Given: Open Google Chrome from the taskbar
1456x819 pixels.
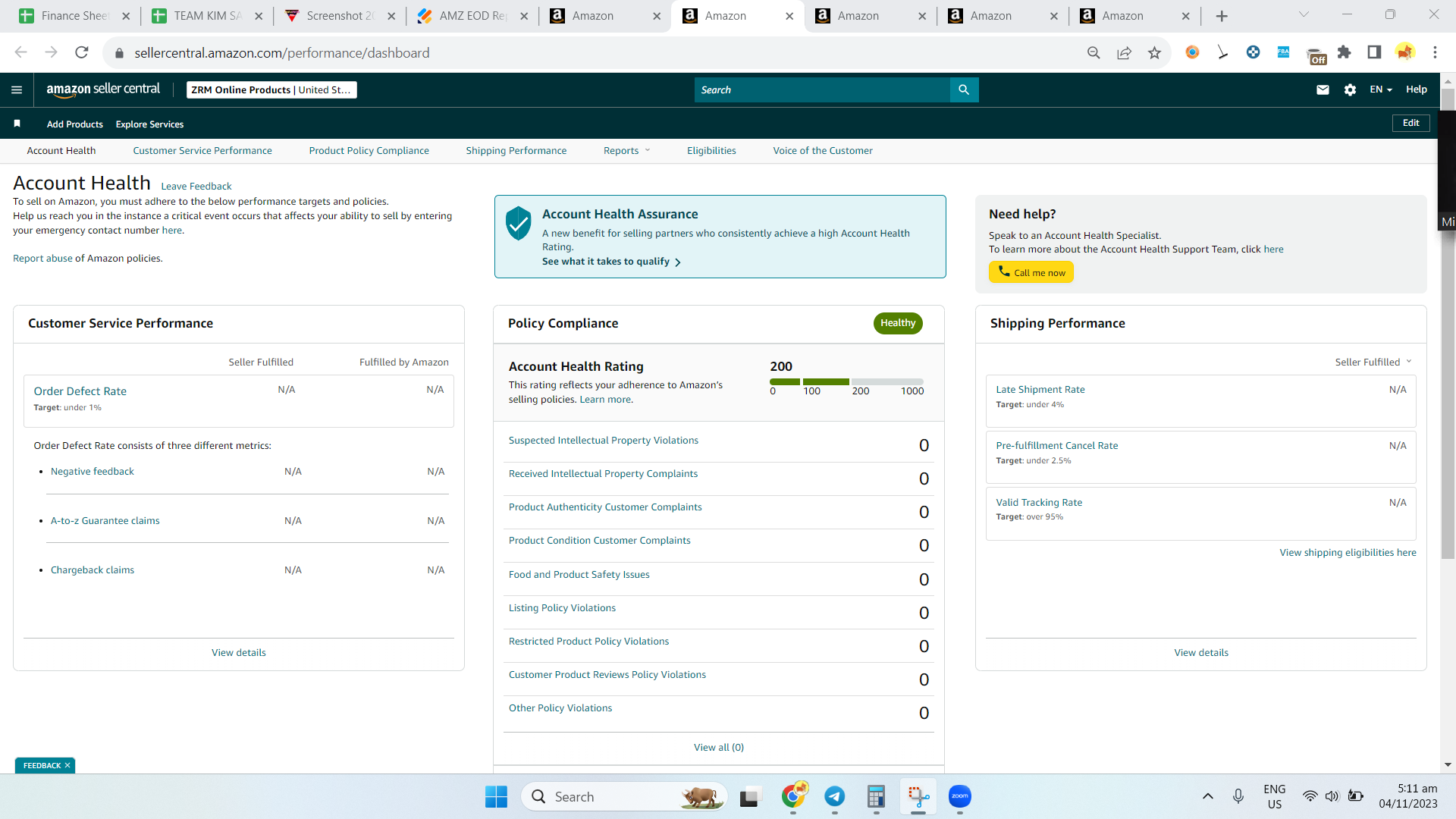Looking at the screenshot, I should [793, 796].
